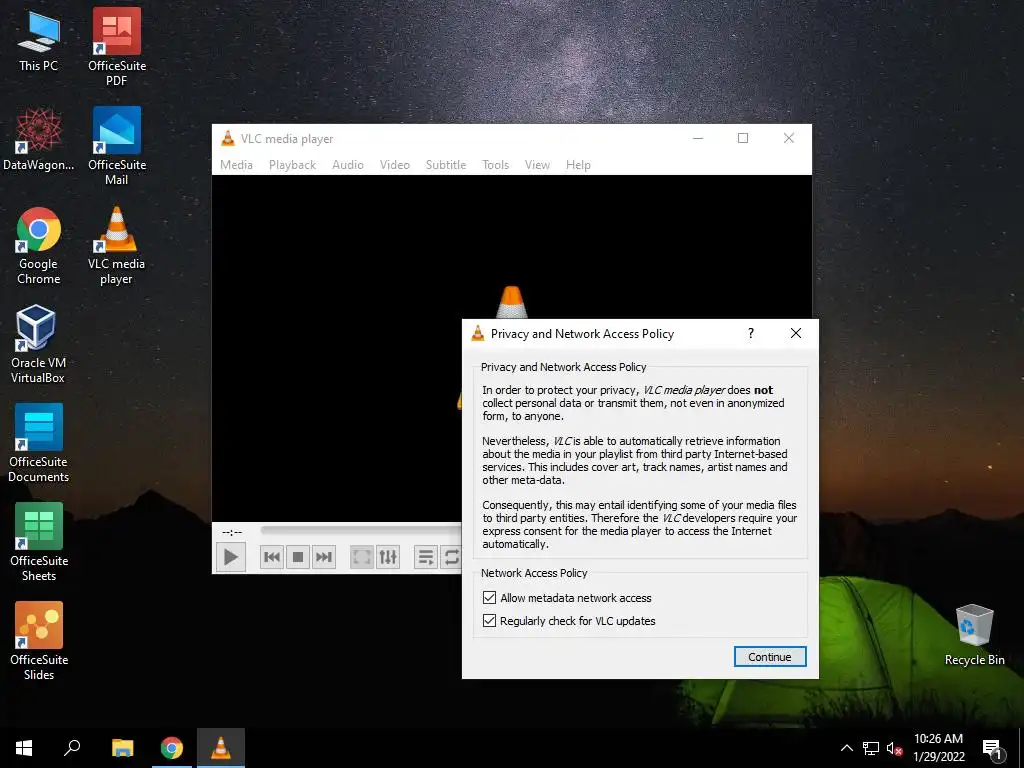Click the muted volume tray icon
The width and height of the screenshot is (1024, 768).
(x=894, y=748)
